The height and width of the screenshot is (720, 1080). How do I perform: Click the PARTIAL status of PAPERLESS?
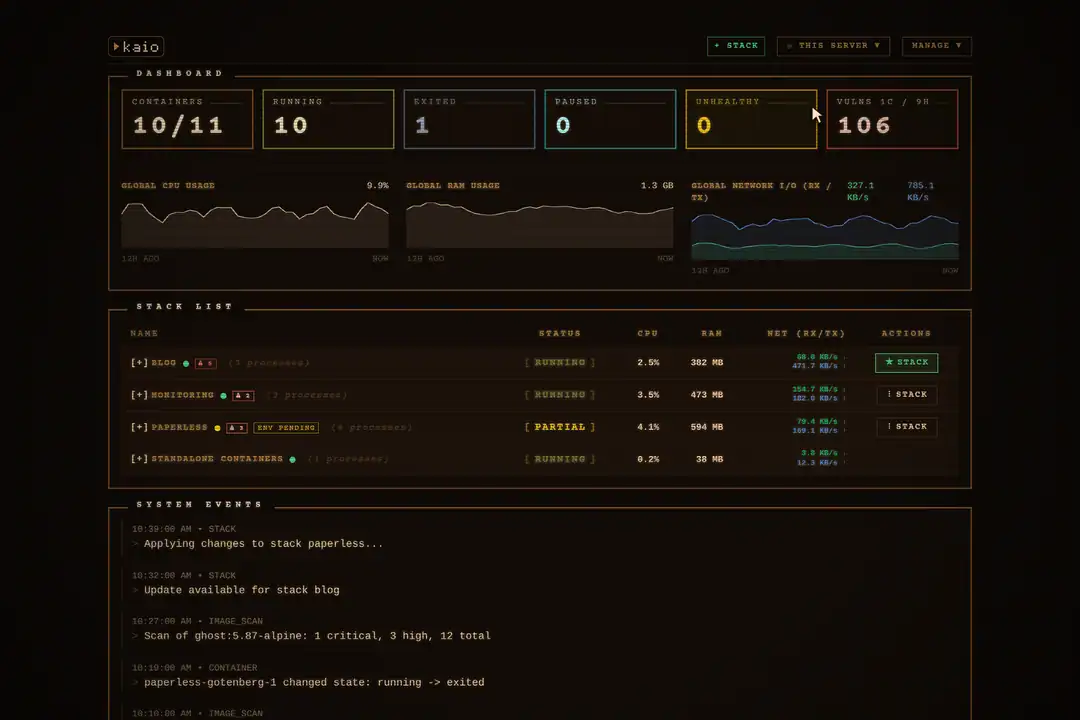(560, 427)
